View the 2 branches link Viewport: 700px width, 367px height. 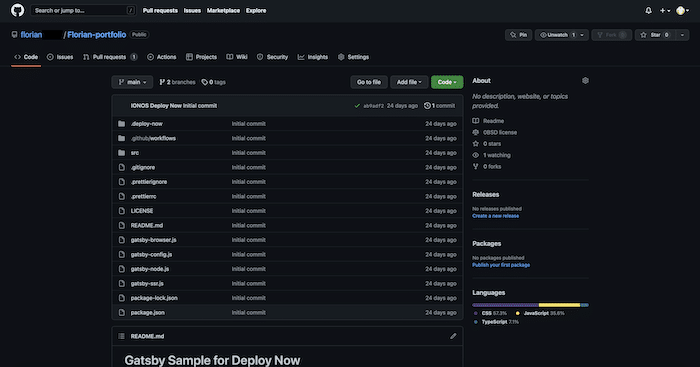click(x=177, y=82)
